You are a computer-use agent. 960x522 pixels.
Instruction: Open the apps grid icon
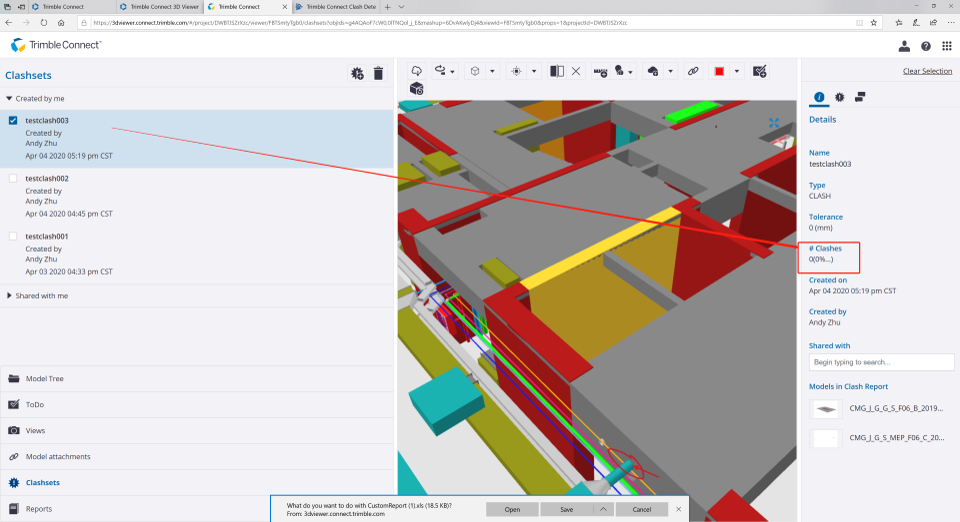point(947,47)
